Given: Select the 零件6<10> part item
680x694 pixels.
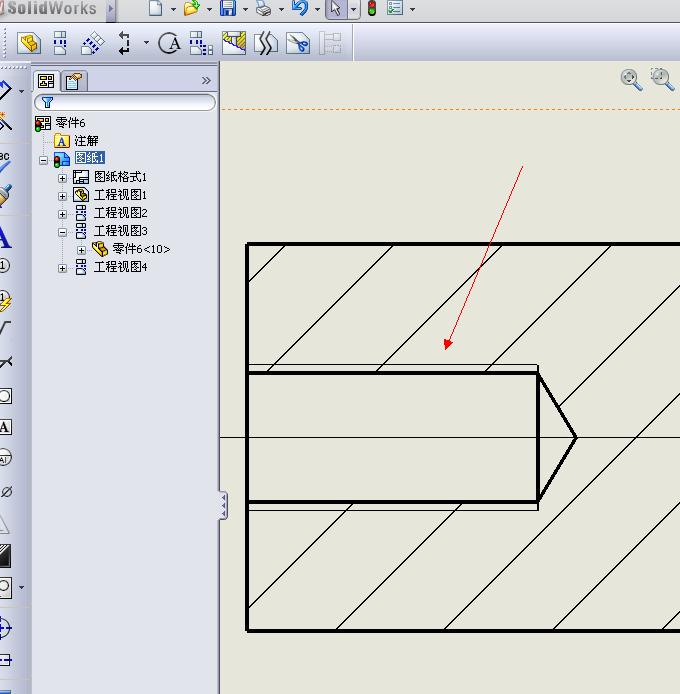Looking at the screenshot, I should [x=141, y=249].
